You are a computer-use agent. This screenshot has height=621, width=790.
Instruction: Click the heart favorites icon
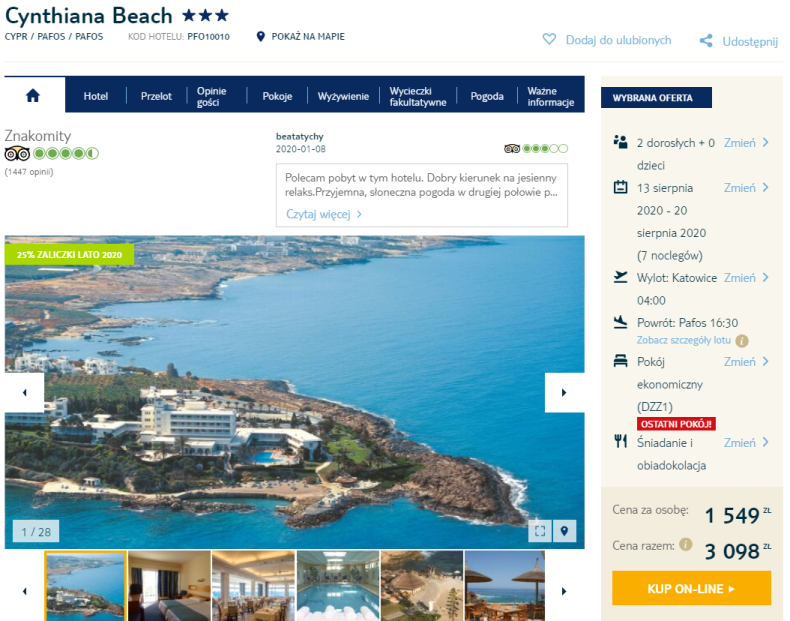[x=549, y=39]
